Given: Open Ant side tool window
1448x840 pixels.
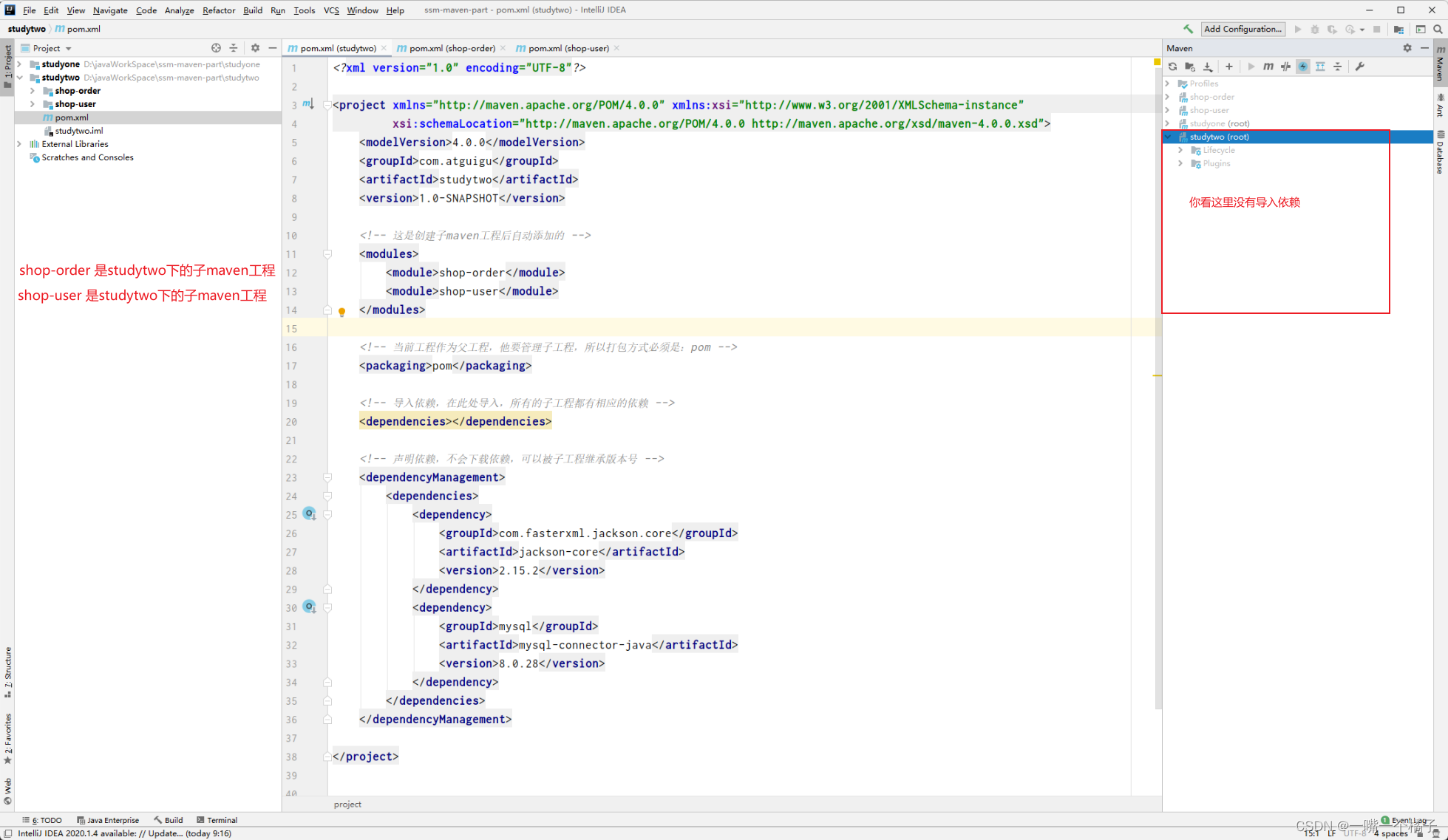Looking at the screenshot, I should tap(1441, 105).
